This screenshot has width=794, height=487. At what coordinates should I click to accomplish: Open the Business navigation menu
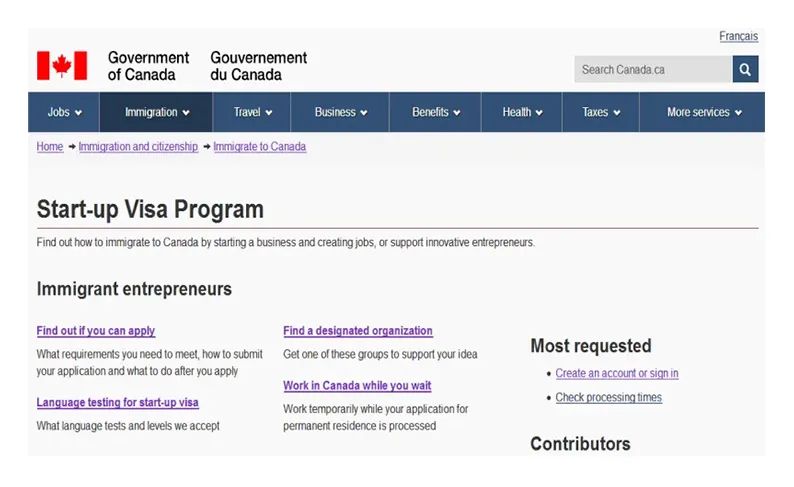coord(340,112)
